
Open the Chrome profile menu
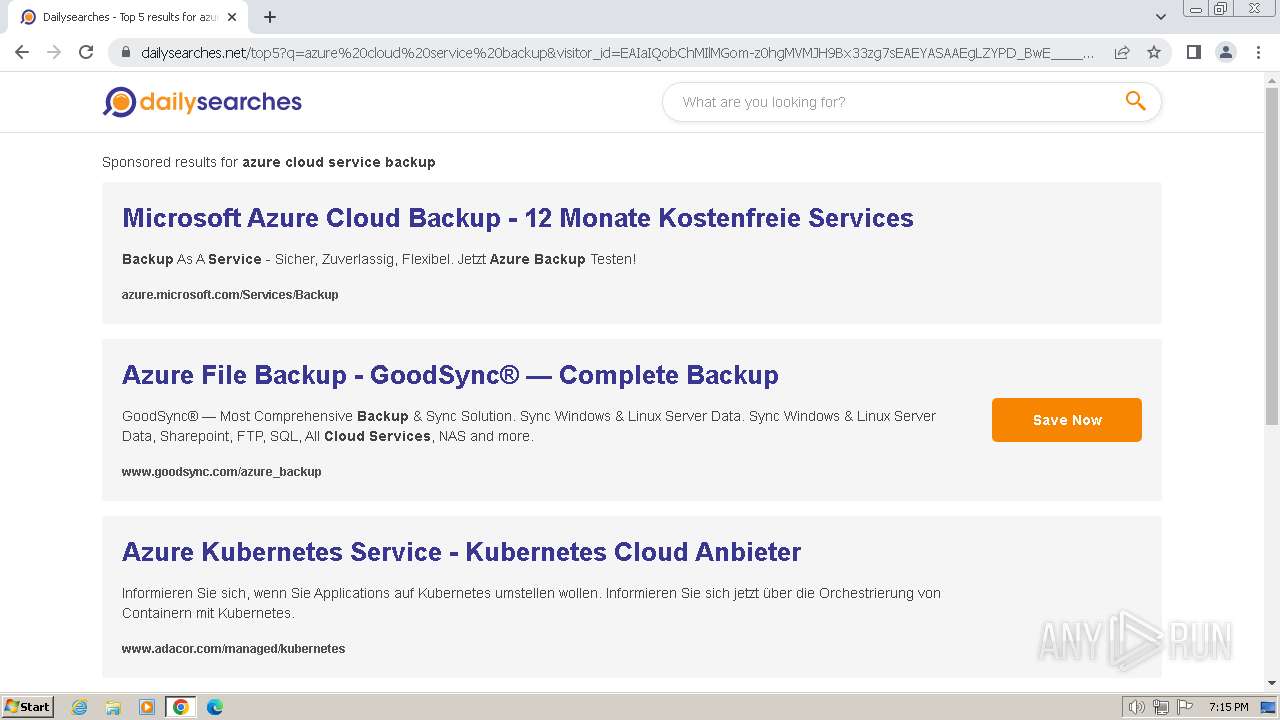point(1225,52)
